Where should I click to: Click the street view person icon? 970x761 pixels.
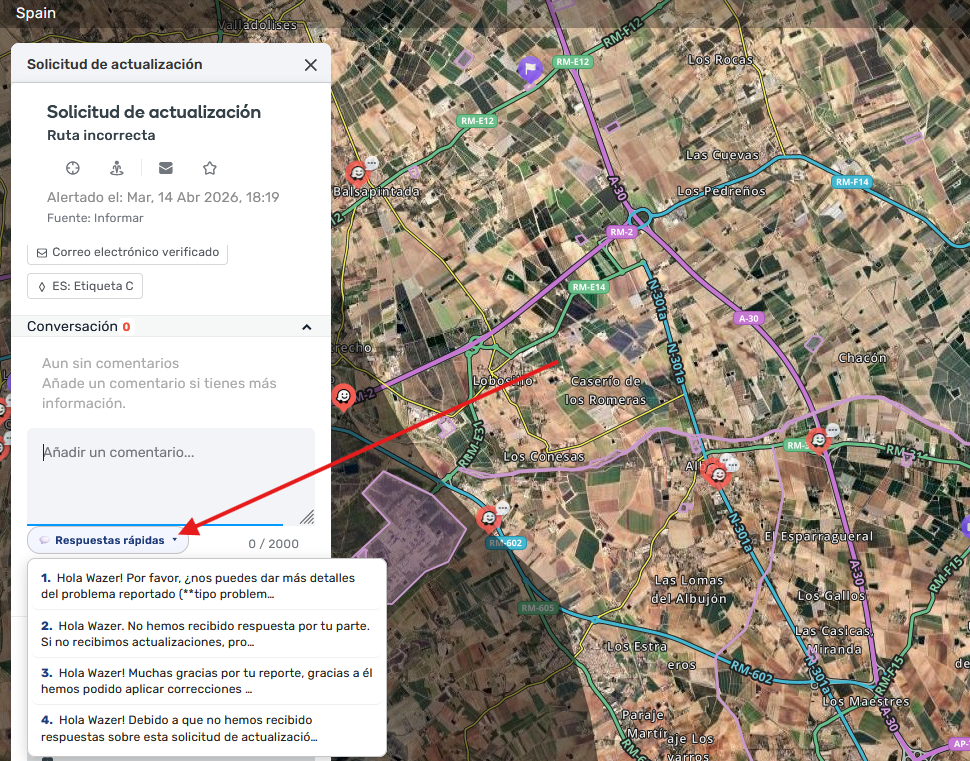pos(116,168)
